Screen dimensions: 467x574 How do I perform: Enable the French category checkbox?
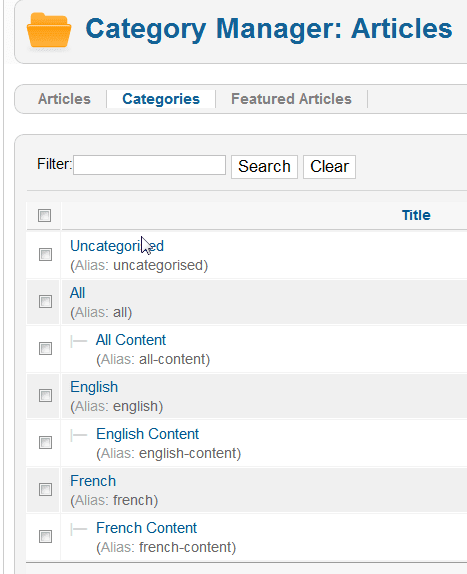(x=45, y=489)
